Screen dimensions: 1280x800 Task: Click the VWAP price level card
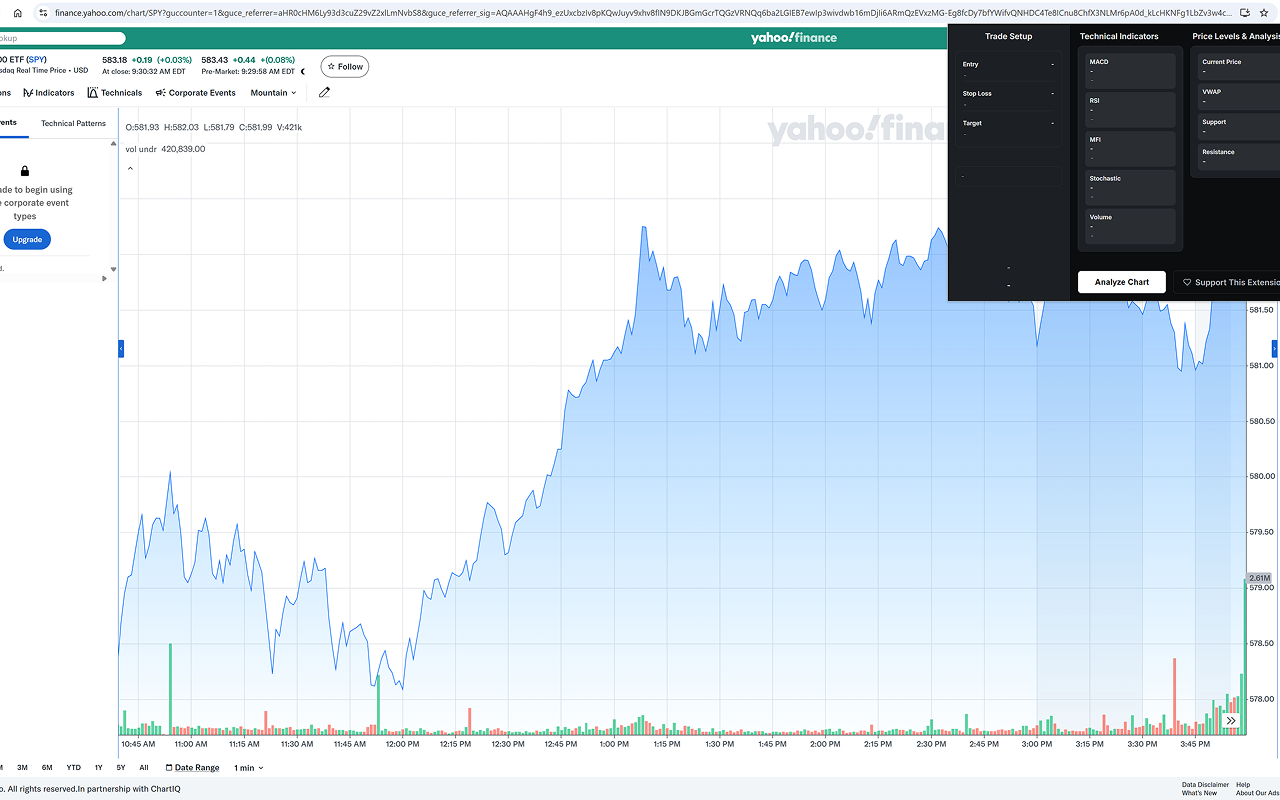click(1240, 97)
